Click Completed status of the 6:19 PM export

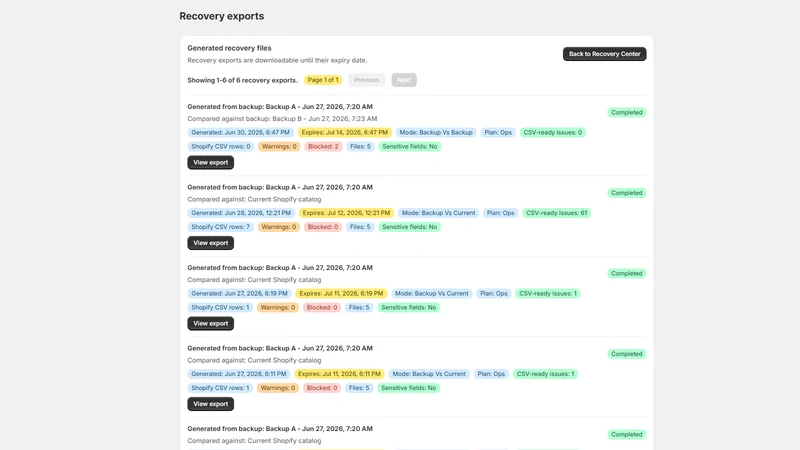[x=627, y=274]
